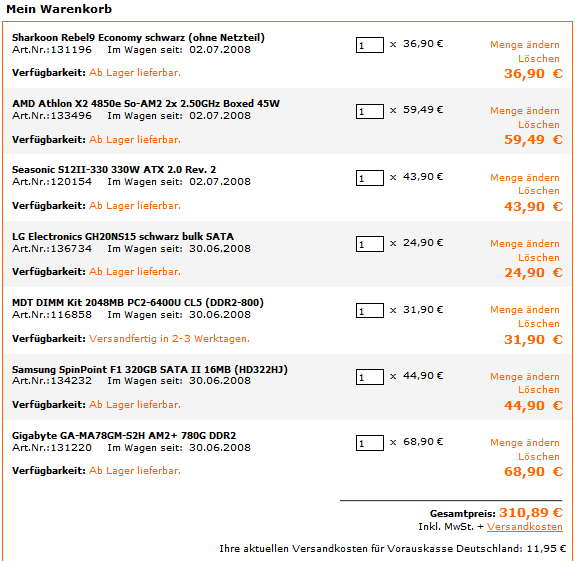Click 'Menge ändern' for Sharkoon Rebel9

(x=525, y=45)
